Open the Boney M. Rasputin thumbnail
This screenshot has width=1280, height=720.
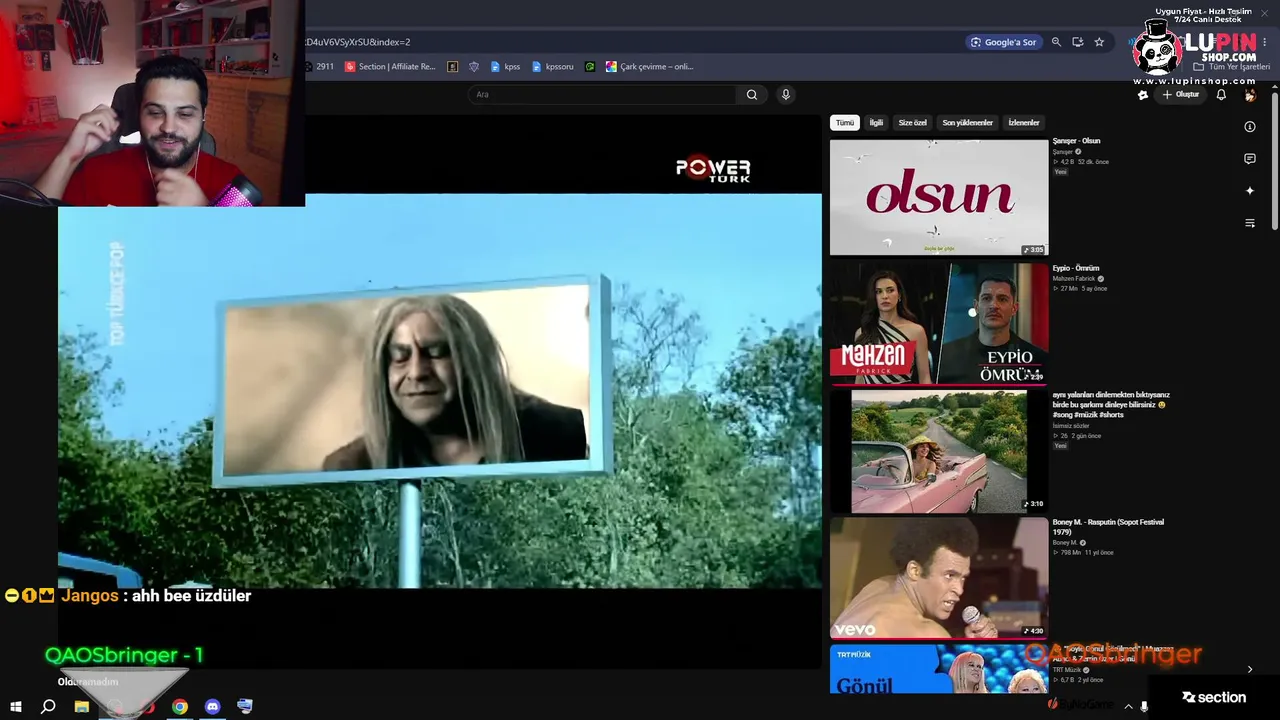click(x=939, y=577)
